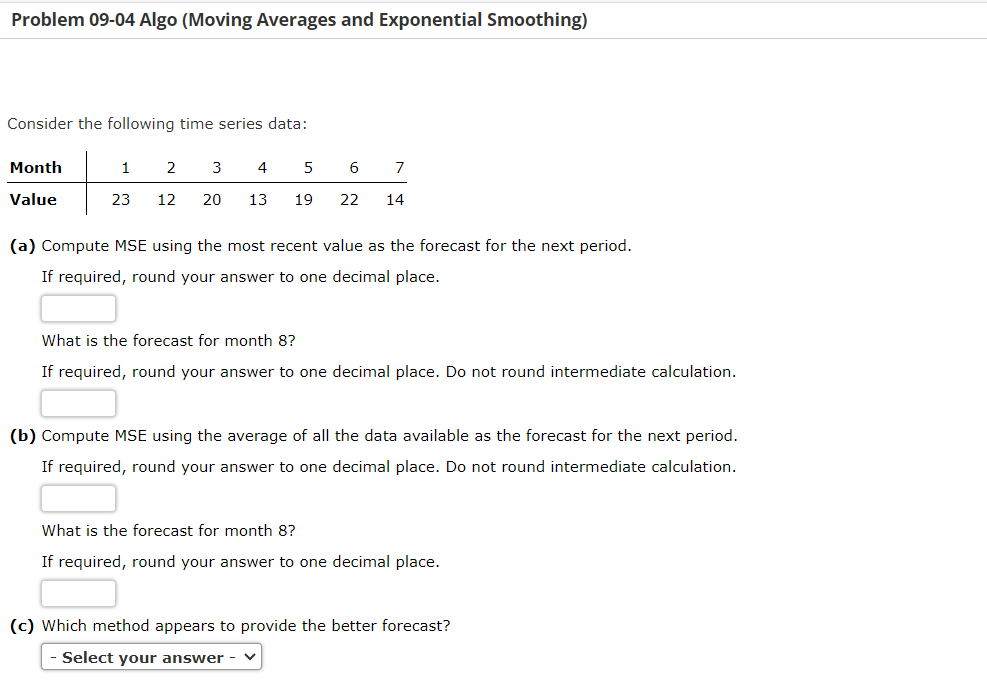Select the Month header in the data table

(x=37, y=167)
